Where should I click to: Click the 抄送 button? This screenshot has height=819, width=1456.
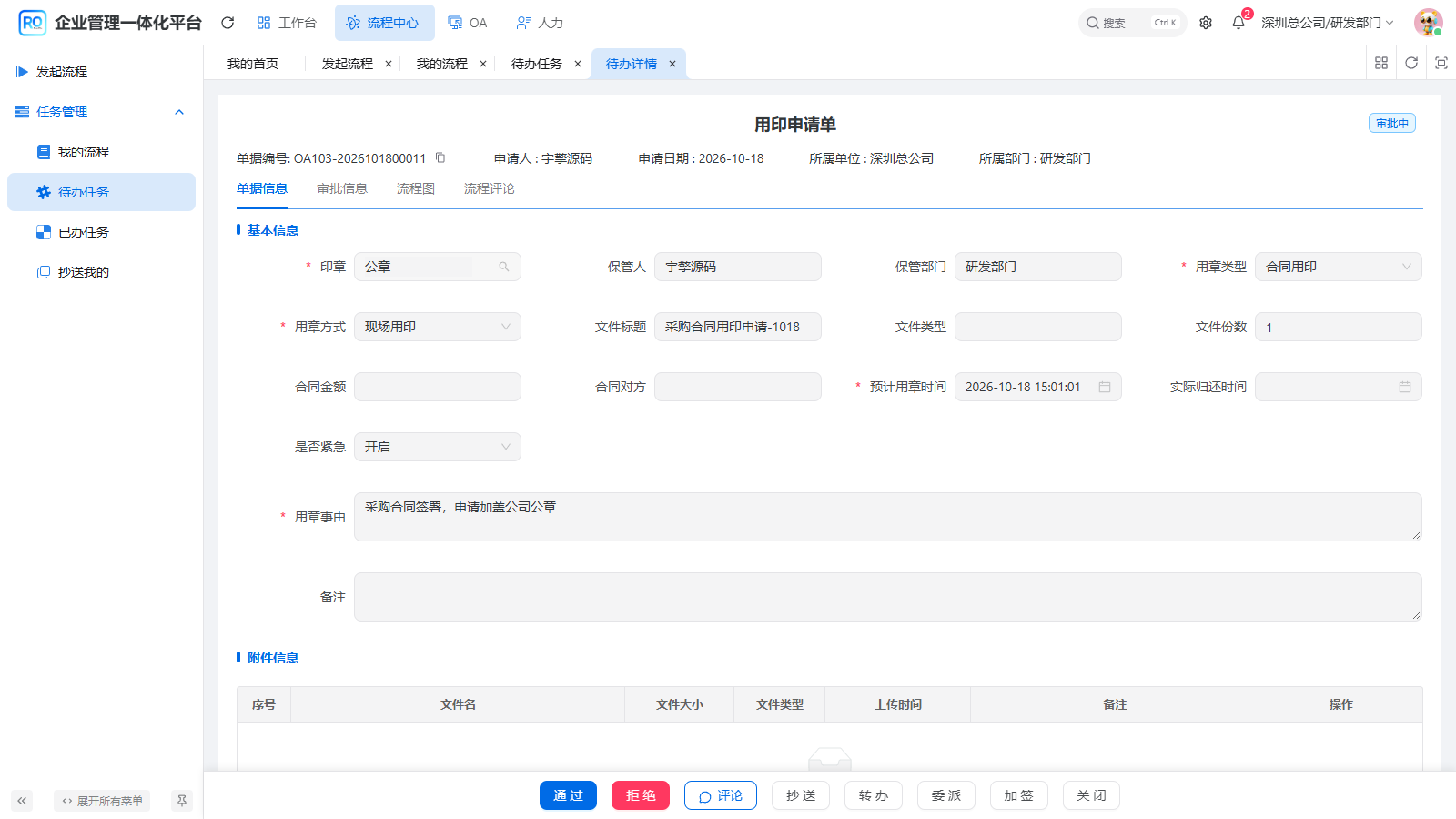tap(801, 795)
